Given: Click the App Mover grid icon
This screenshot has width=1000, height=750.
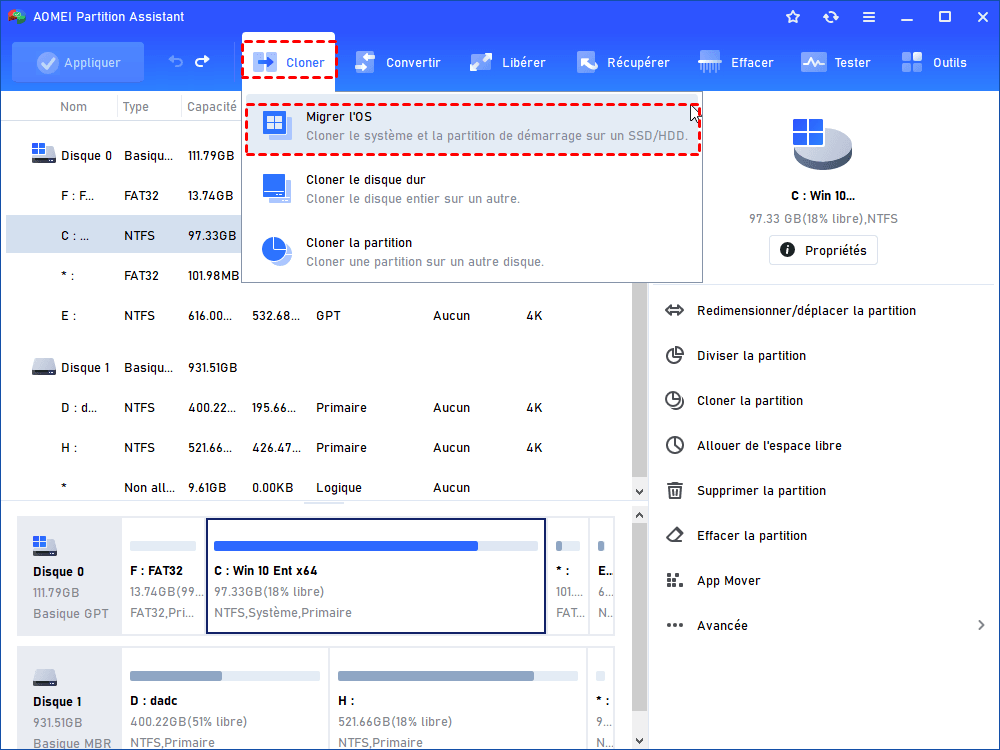Looking at the screenshot, I should coord(674,580).
